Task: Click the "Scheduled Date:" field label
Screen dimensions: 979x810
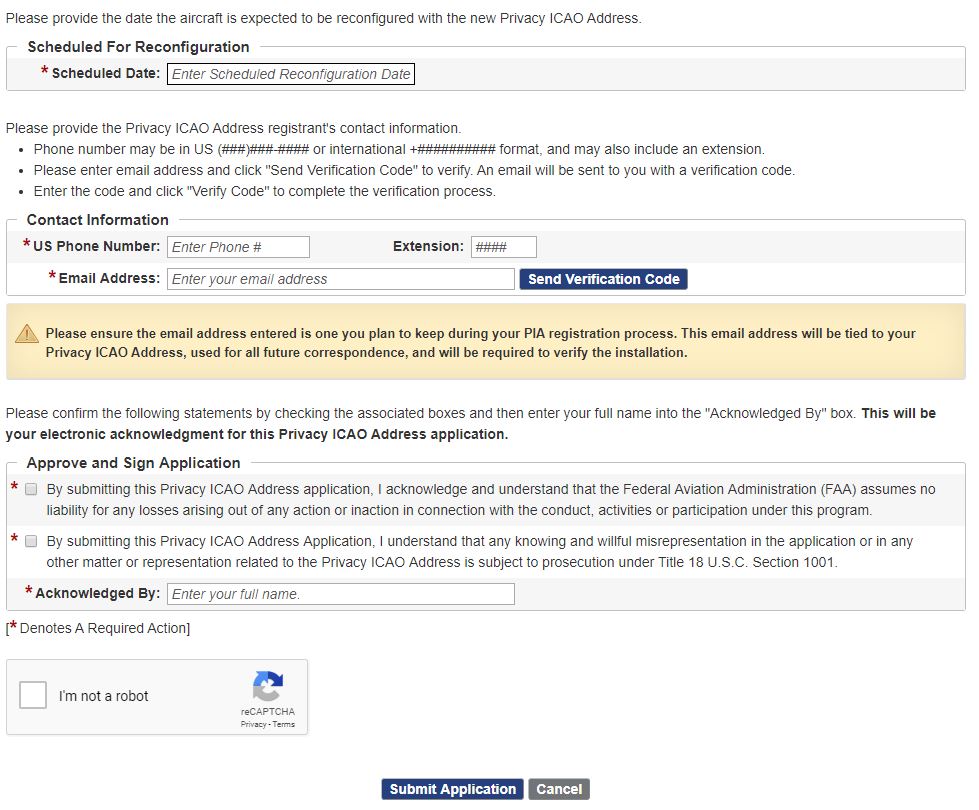Action: [105, 73]
